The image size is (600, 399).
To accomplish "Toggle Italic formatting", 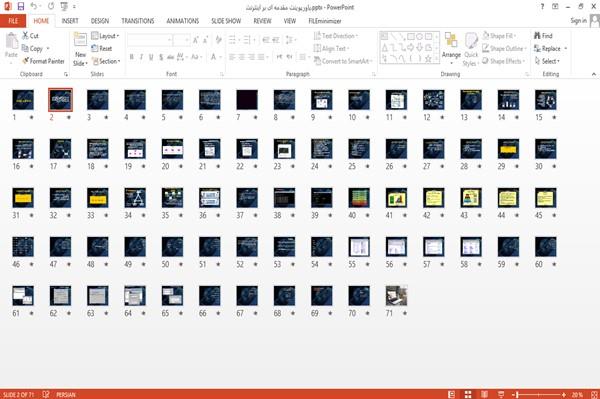I will (x=141, y=57).
